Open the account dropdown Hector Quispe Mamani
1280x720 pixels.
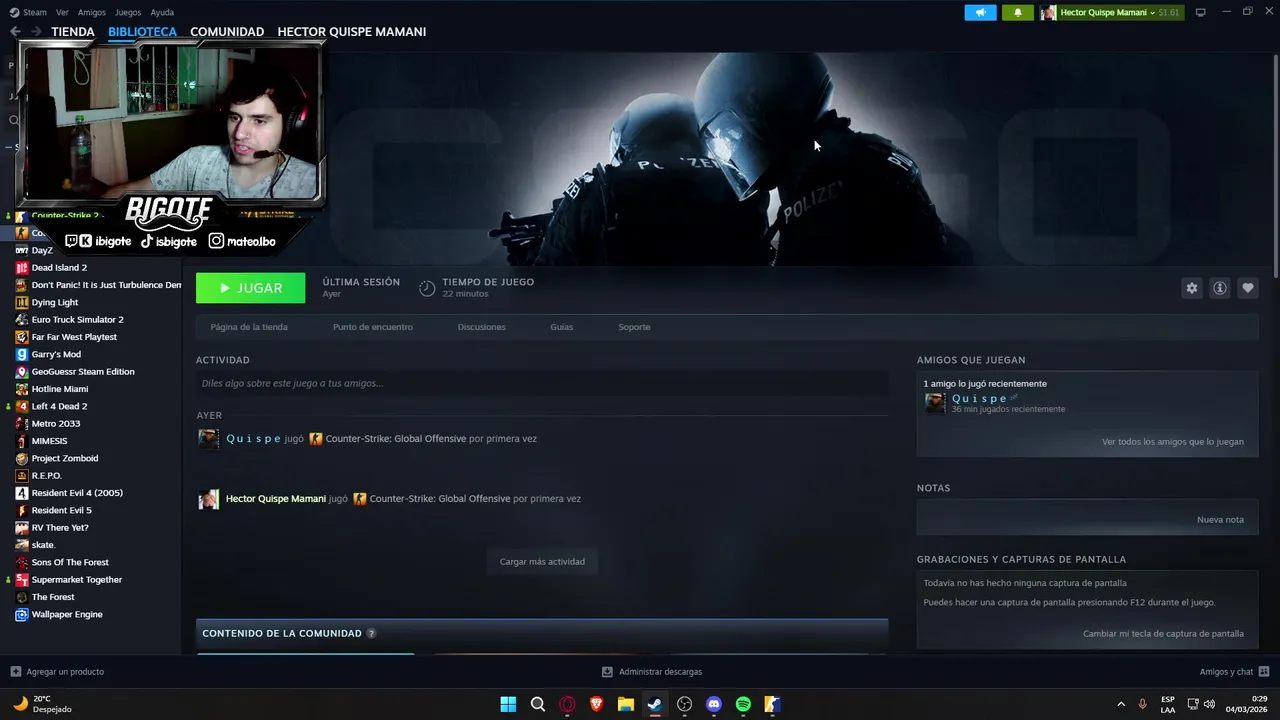1111,12
